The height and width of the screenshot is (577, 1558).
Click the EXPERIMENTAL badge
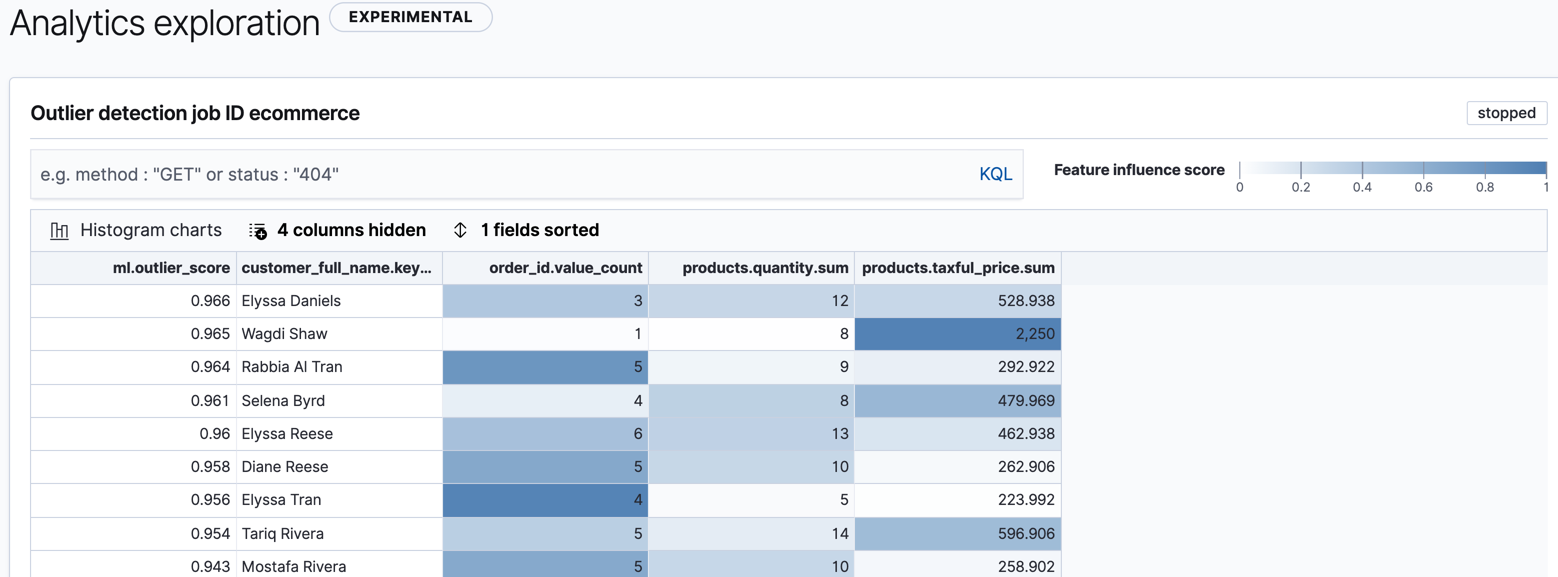point(410,17)
